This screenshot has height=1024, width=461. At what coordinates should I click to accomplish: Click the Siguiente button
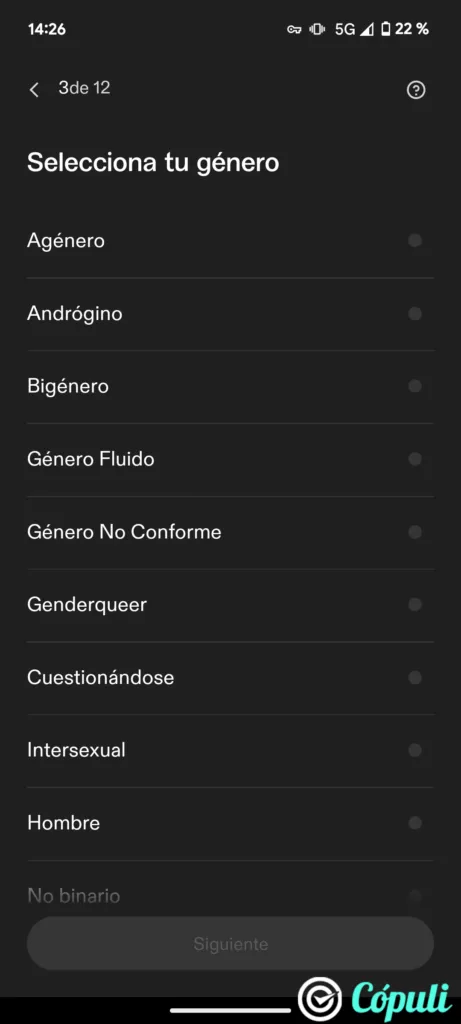point(230,944)
